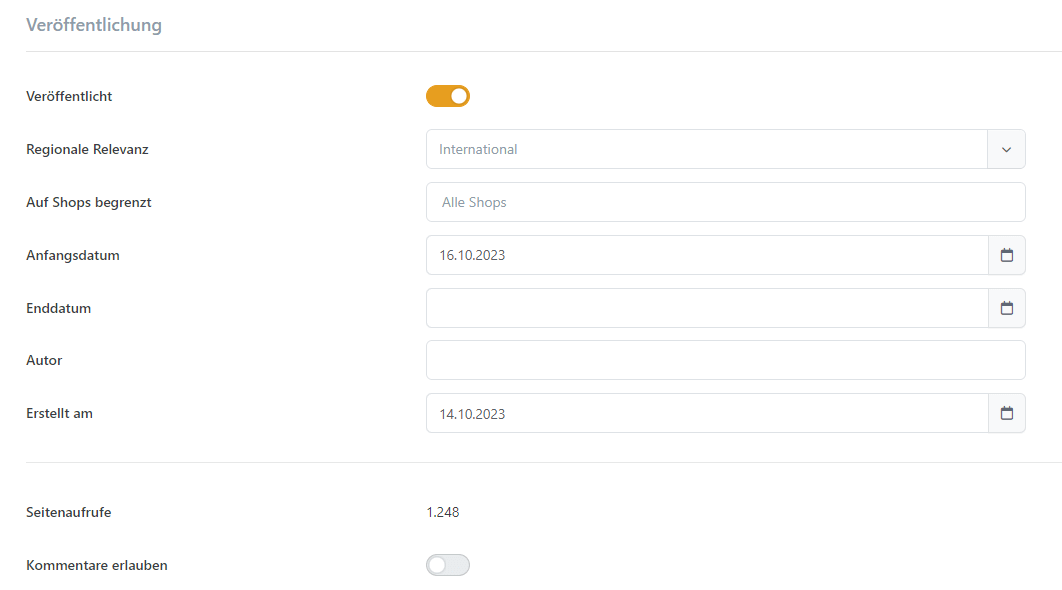1062x590 pixels.
Task: Open calendar picker for Erstellt am
Action: (1007, 413)
